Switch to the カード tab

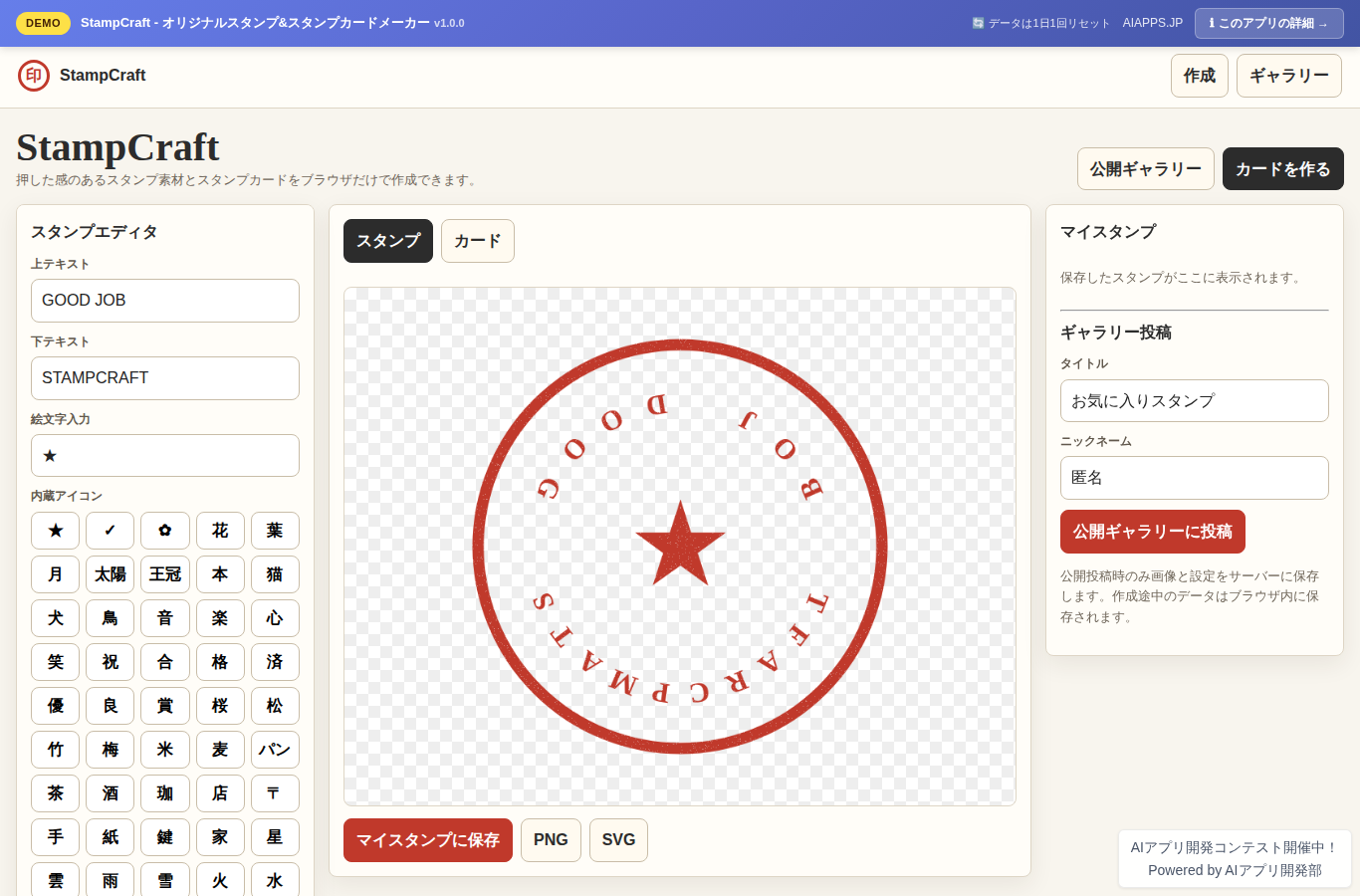tap(478, 241)
